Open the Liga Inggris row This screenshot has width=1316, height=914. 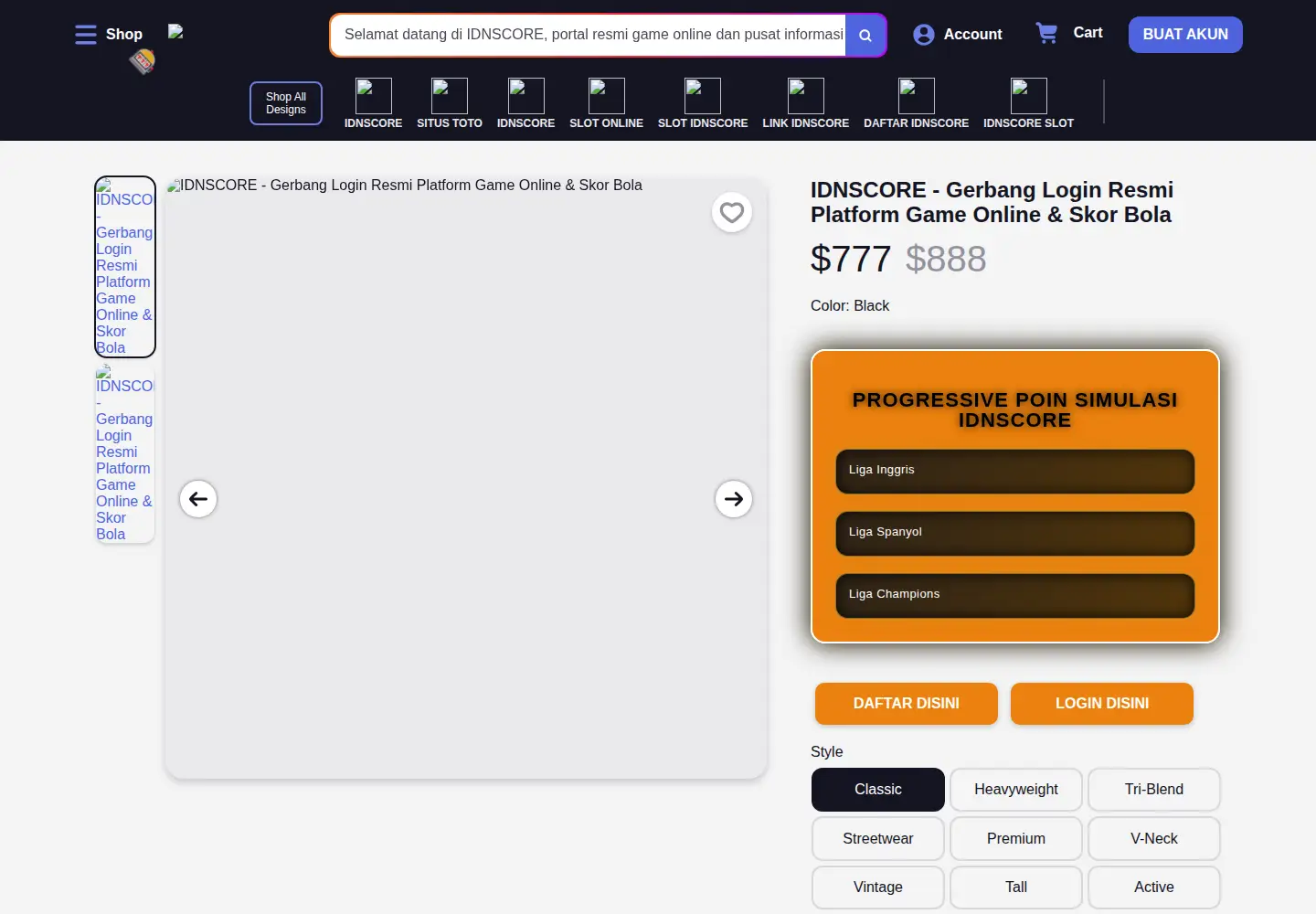point(1015,472)
